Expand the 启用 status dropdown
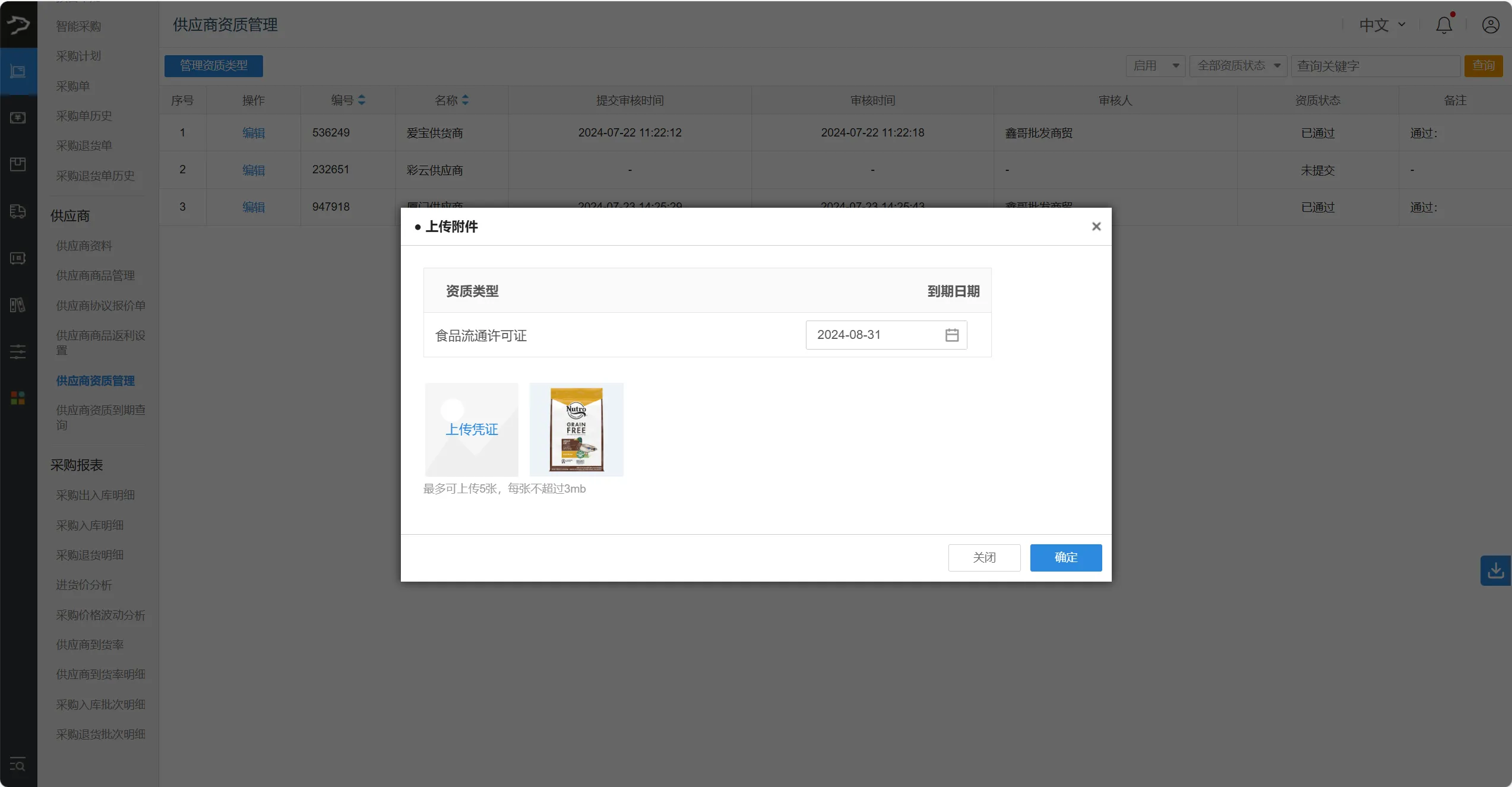The image size is (1512, 787). (x=1155, y=66)
